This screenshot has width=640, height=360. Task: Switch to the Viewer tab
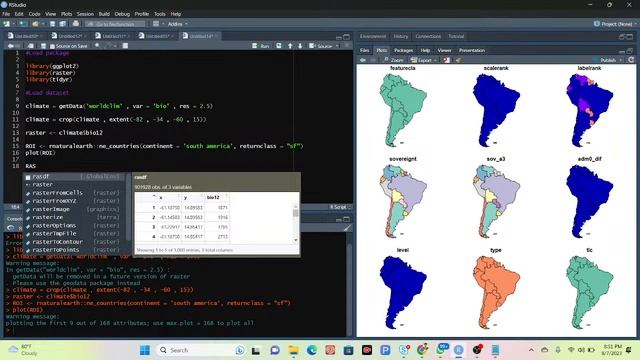(444, 50)
